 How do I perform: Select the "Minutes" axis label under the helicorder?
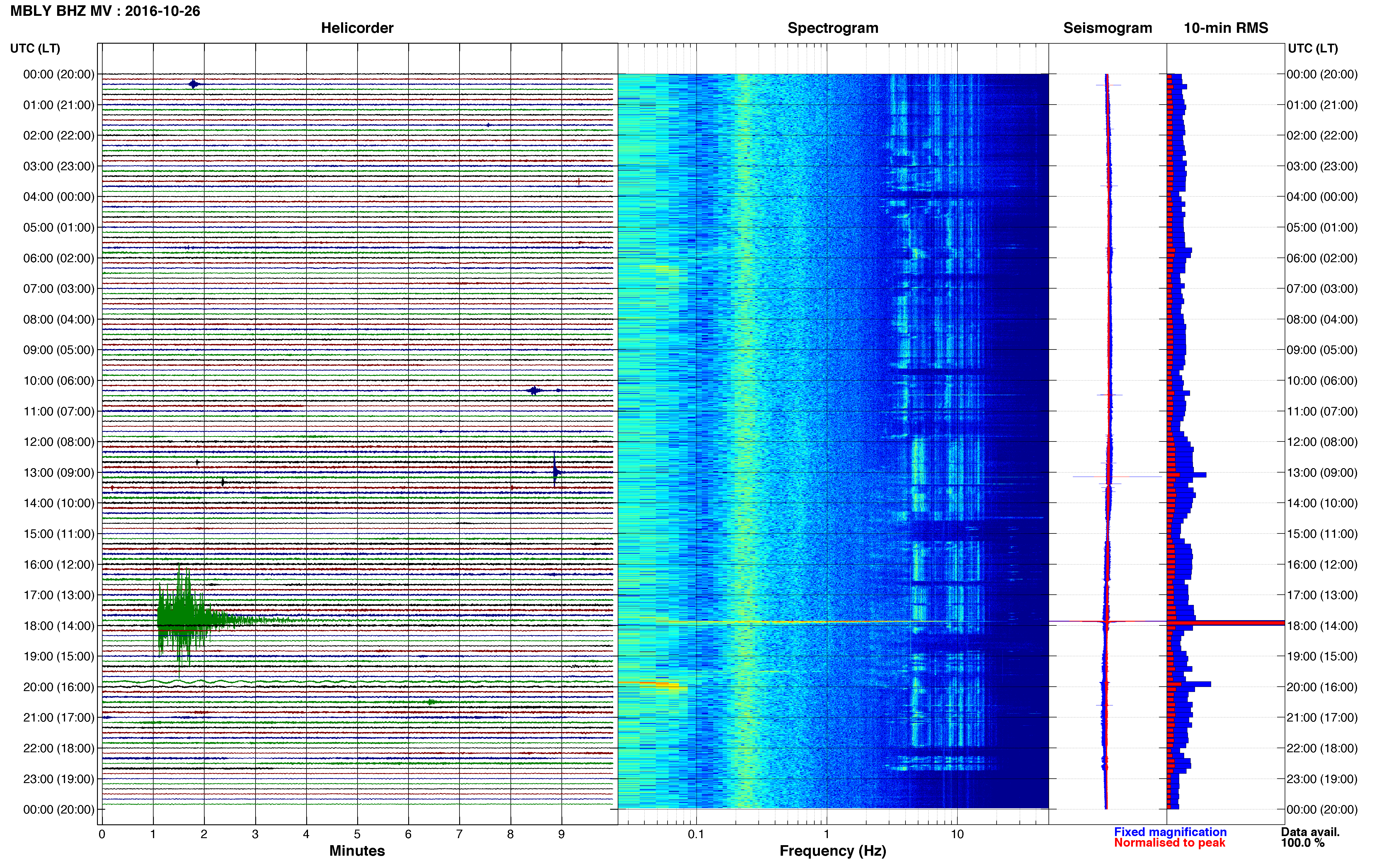[357, 851]
